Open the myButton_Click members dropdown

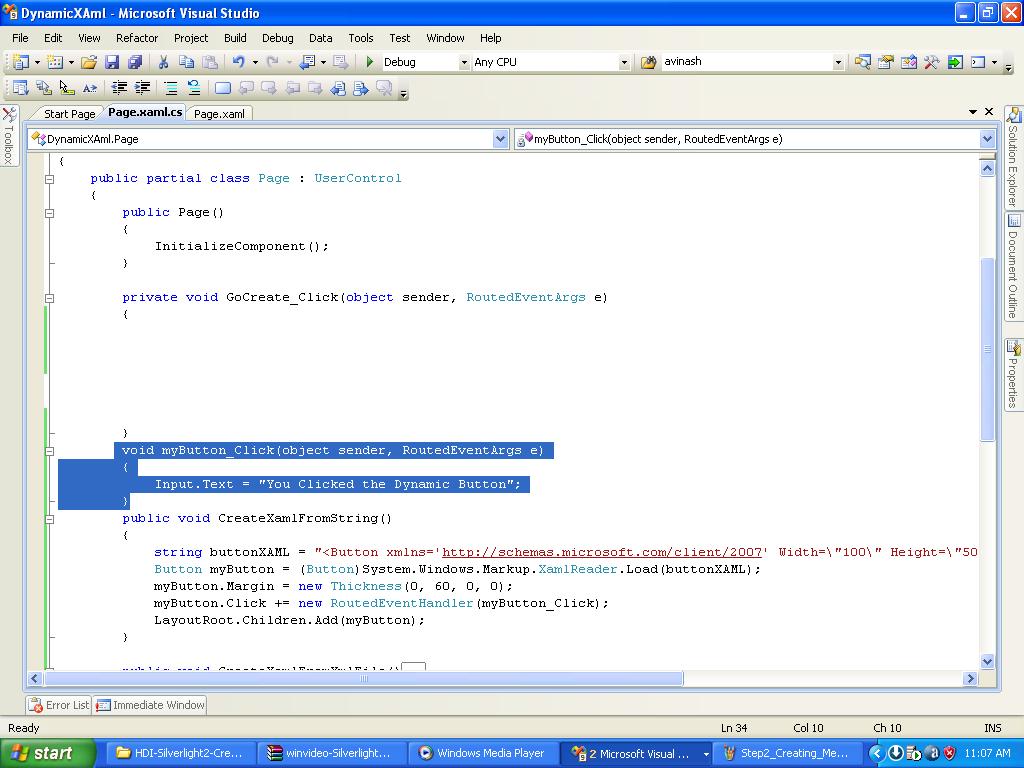[x=987, y=138]
